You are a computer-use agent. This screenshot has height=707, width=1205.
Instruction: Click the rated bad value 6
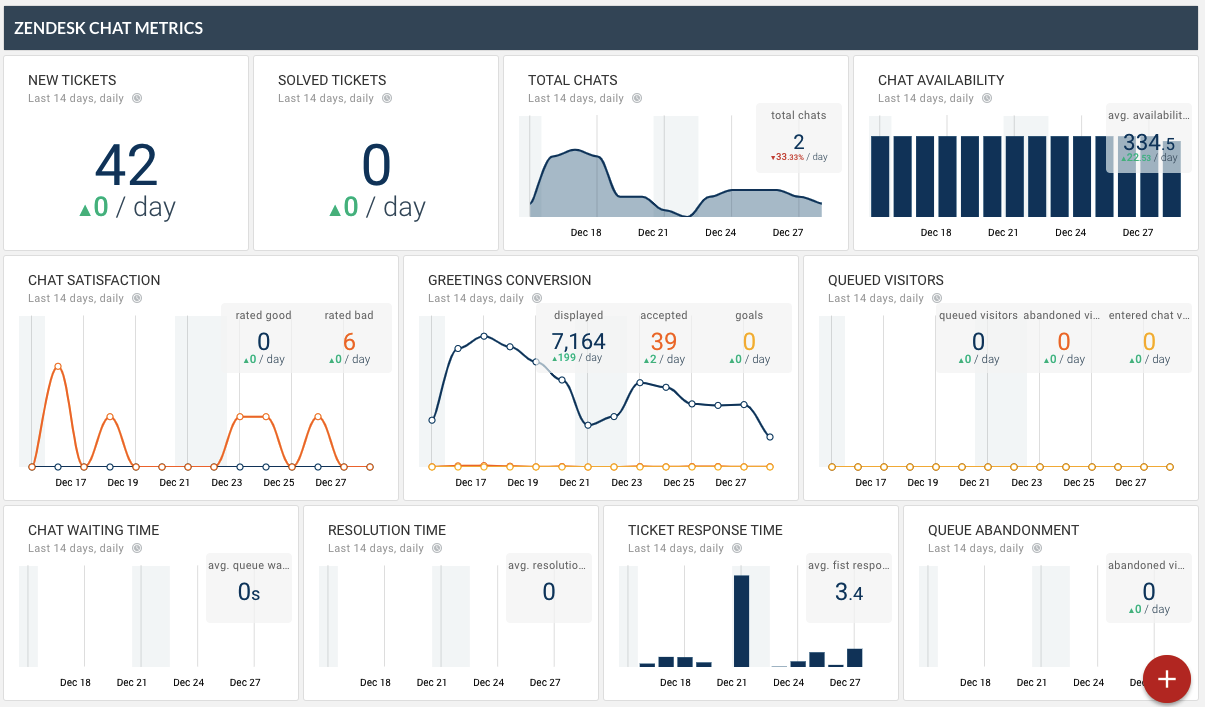(x=349, y=342)
